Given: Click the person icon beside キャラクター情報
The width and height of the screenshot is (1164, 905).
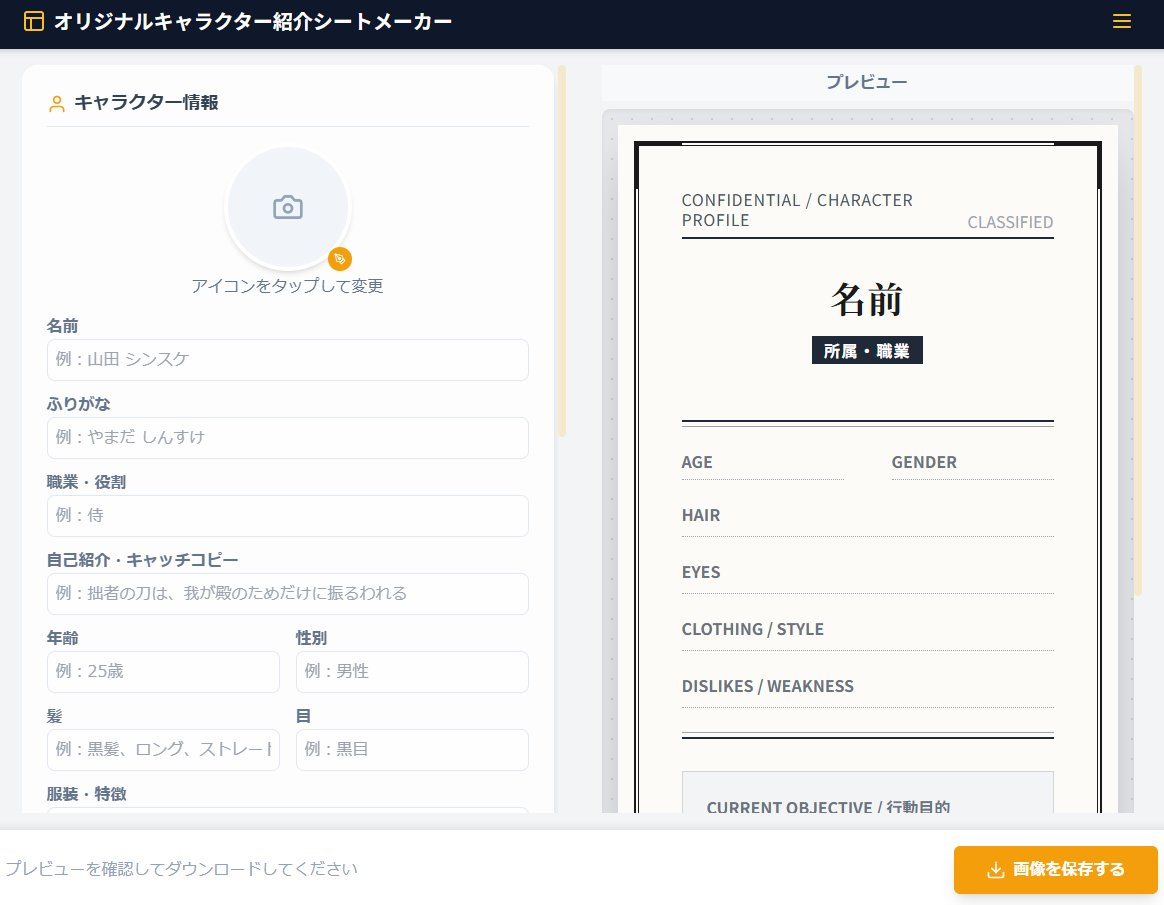Looking at the screenshot, I should [57, 103].
